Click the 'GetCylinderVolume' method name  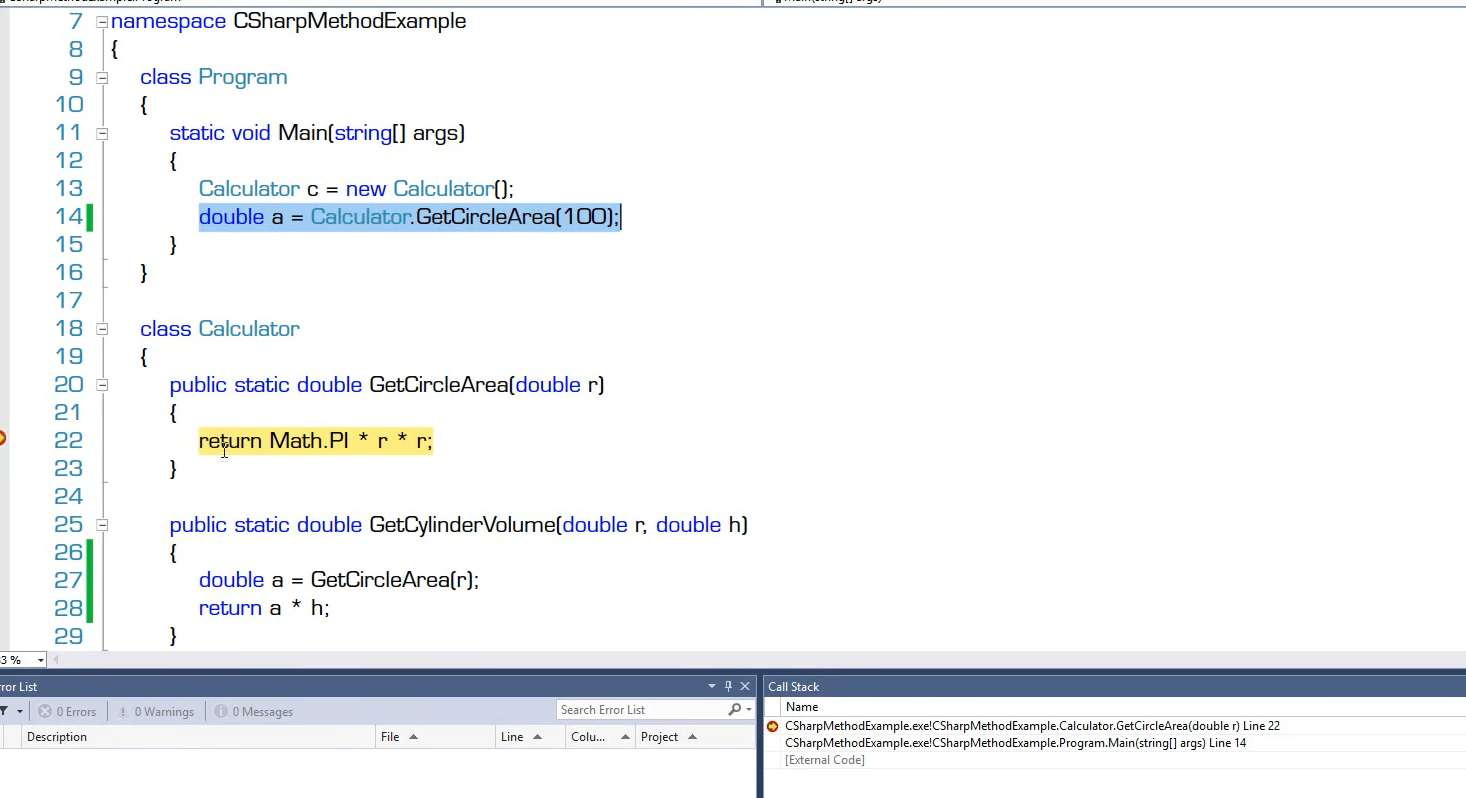coord(462,525)
